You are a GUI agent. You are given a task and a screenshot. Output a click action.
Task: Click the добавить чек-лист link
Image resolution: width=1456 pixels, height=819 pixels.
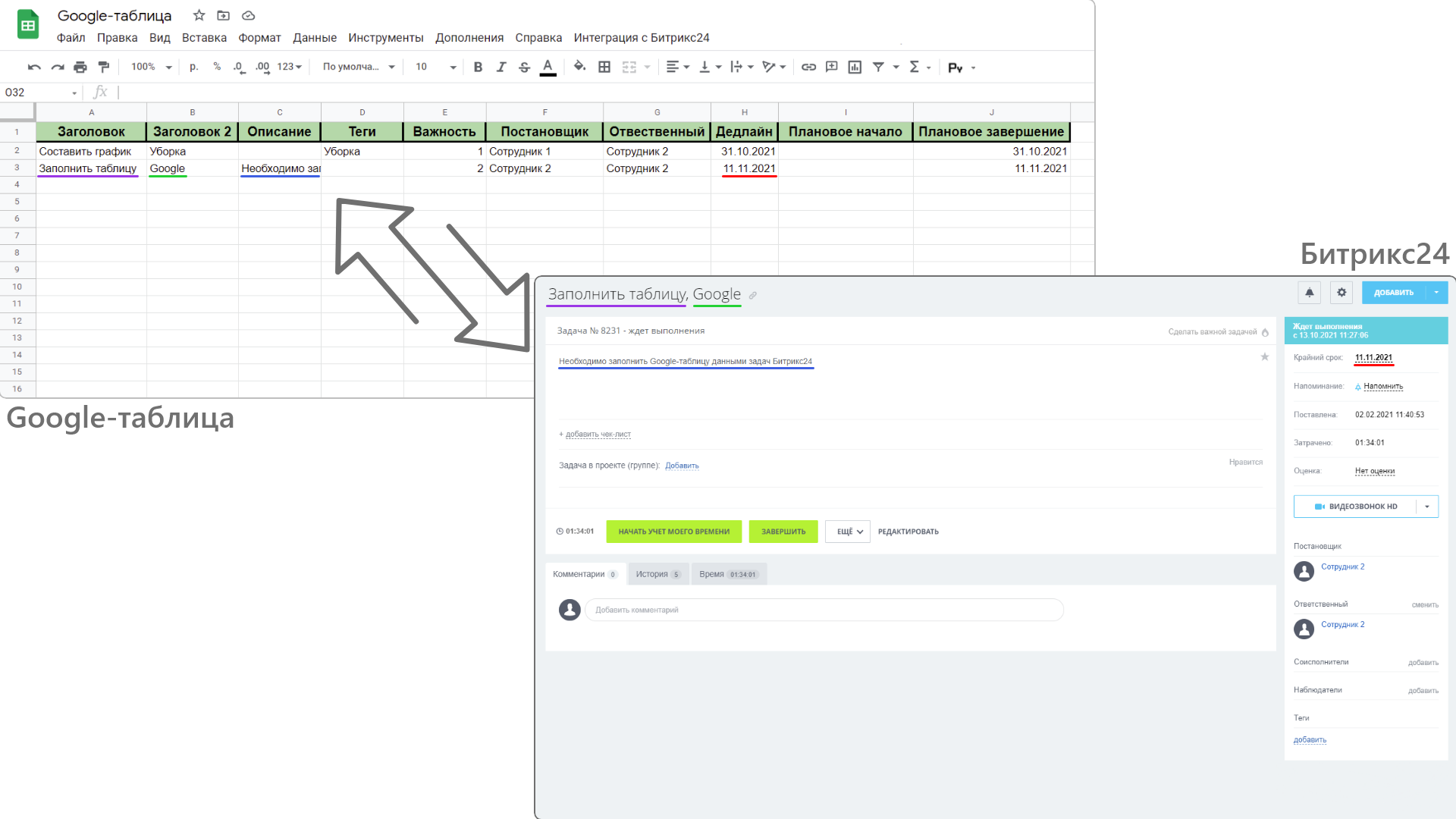pyautogui.click(x=597, y=435)
